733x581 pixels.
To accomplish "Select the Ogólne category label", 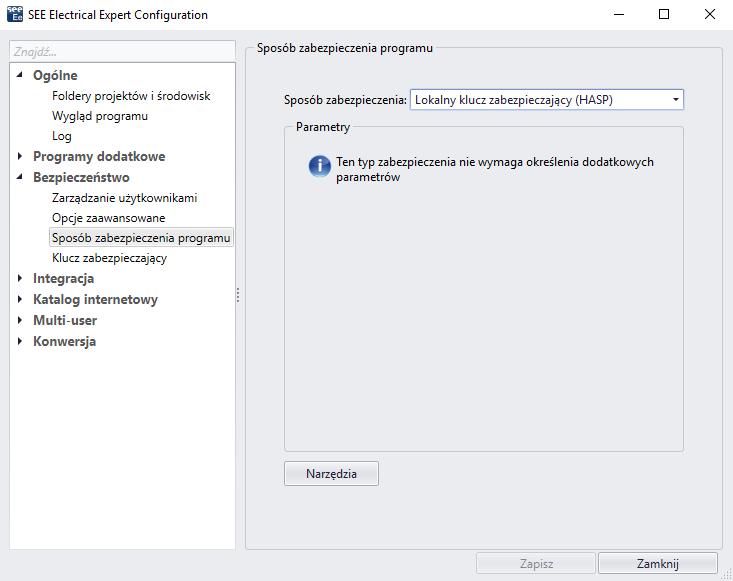I will tap(55, 75).
